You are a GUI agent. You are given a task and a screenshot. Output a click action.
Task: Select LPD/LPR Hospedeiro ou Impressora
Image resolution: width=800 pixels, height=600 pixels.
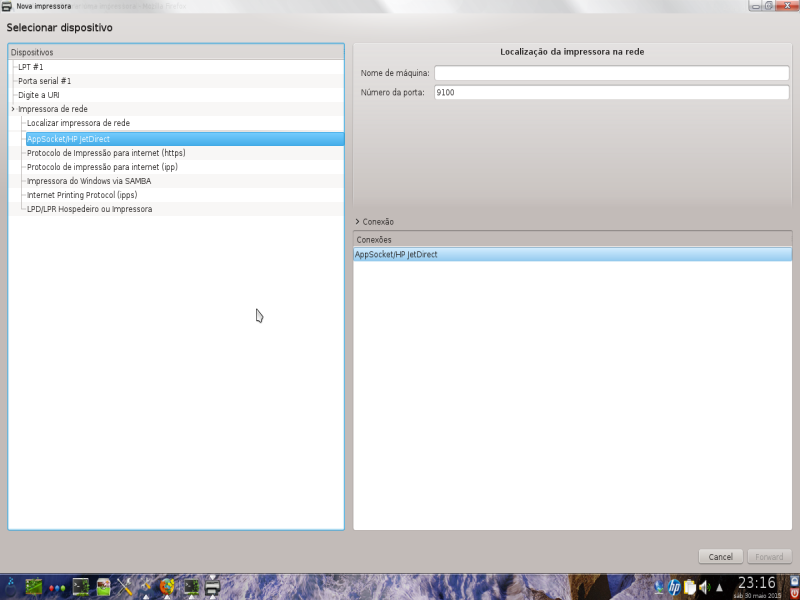89,209
